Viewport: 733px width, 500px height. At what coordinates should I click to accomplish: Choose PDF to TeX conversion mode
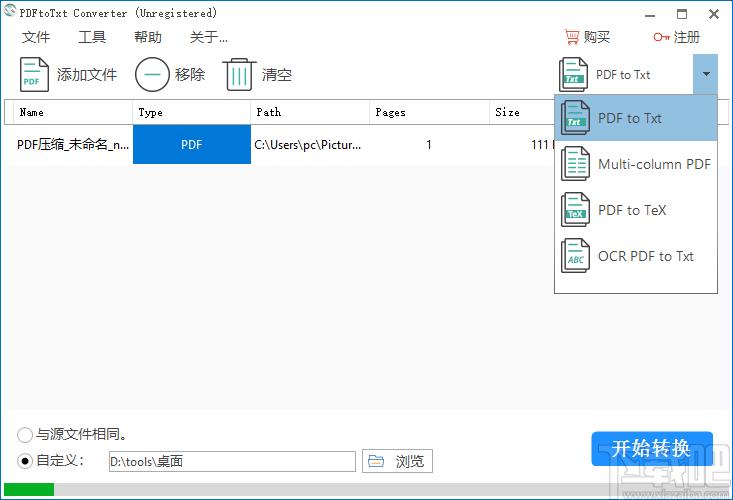636,210
